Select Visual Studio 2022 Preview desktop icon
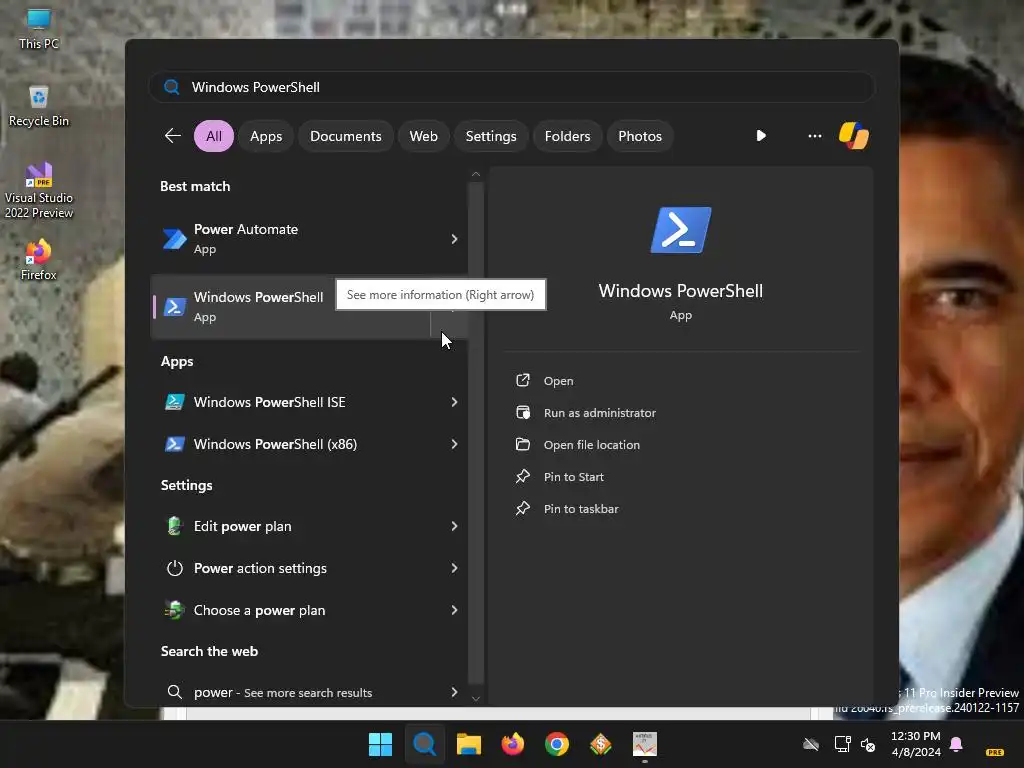Image resolution: width=1024 pixels, height=768 pixels. click(39, 190)
